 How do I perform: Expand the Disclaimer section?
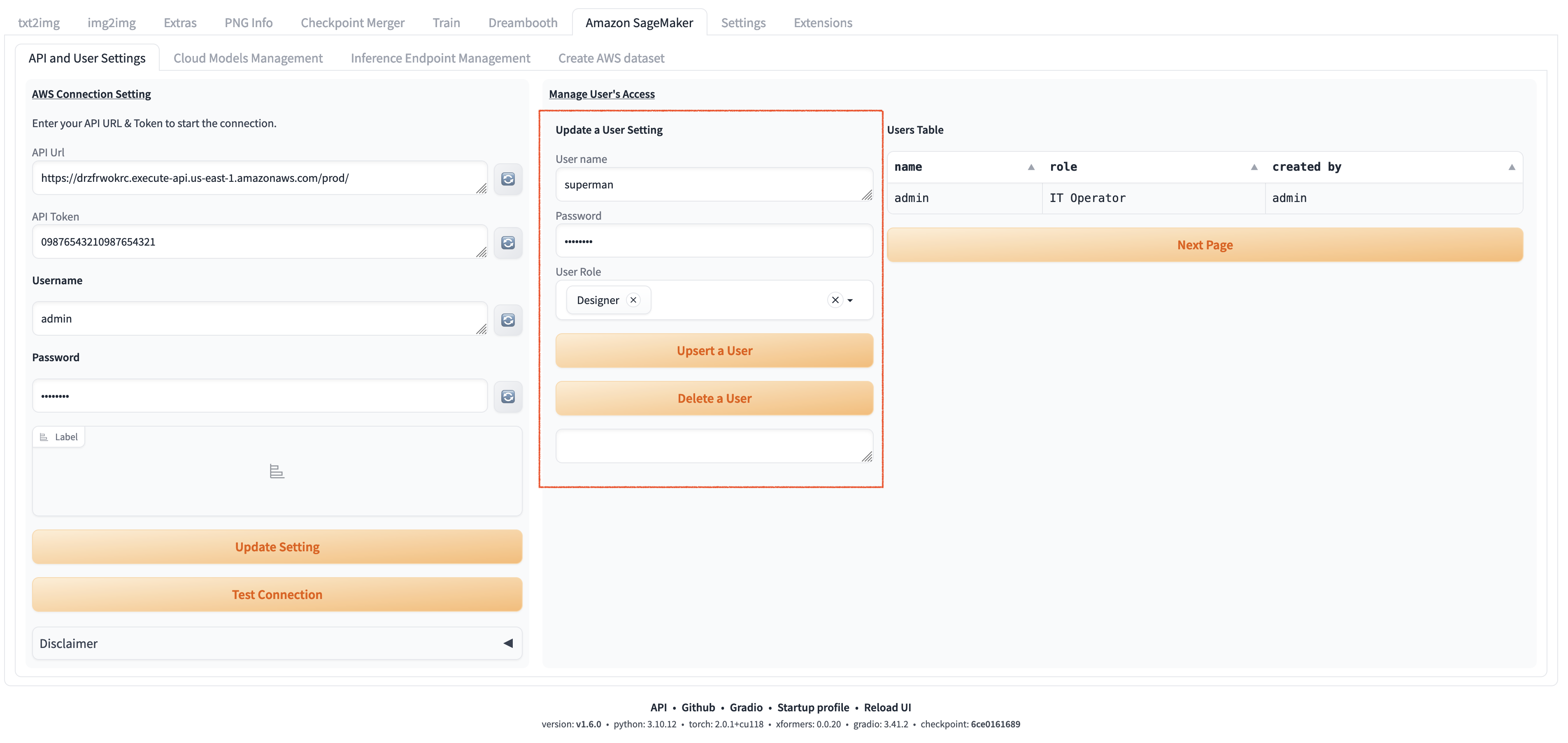coord(508,643)
